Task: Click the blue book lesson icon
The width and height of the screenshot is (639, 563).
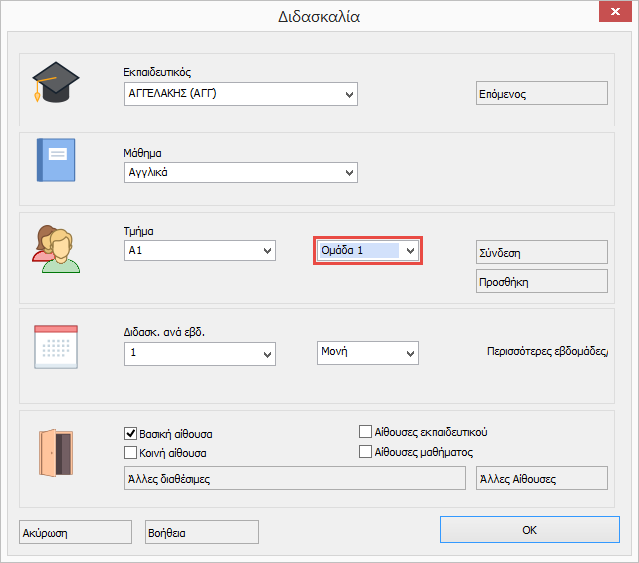Action: (55, 160)
